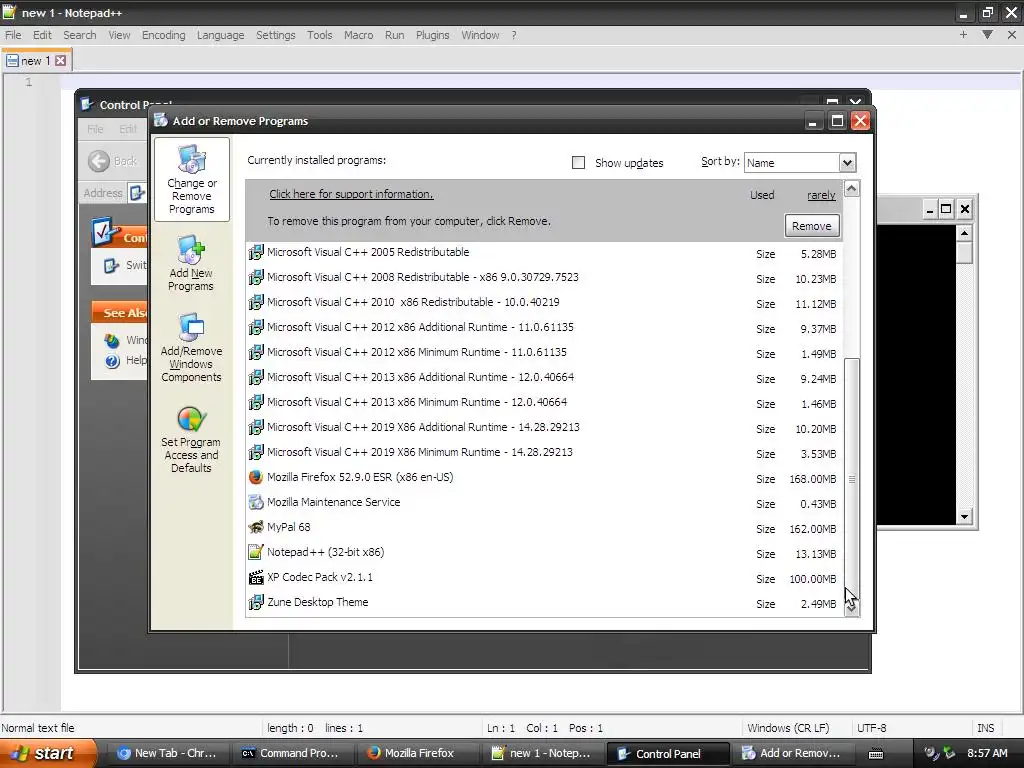Click the XP Codec Pack v2.1.1 icon

tap(256, 577)
